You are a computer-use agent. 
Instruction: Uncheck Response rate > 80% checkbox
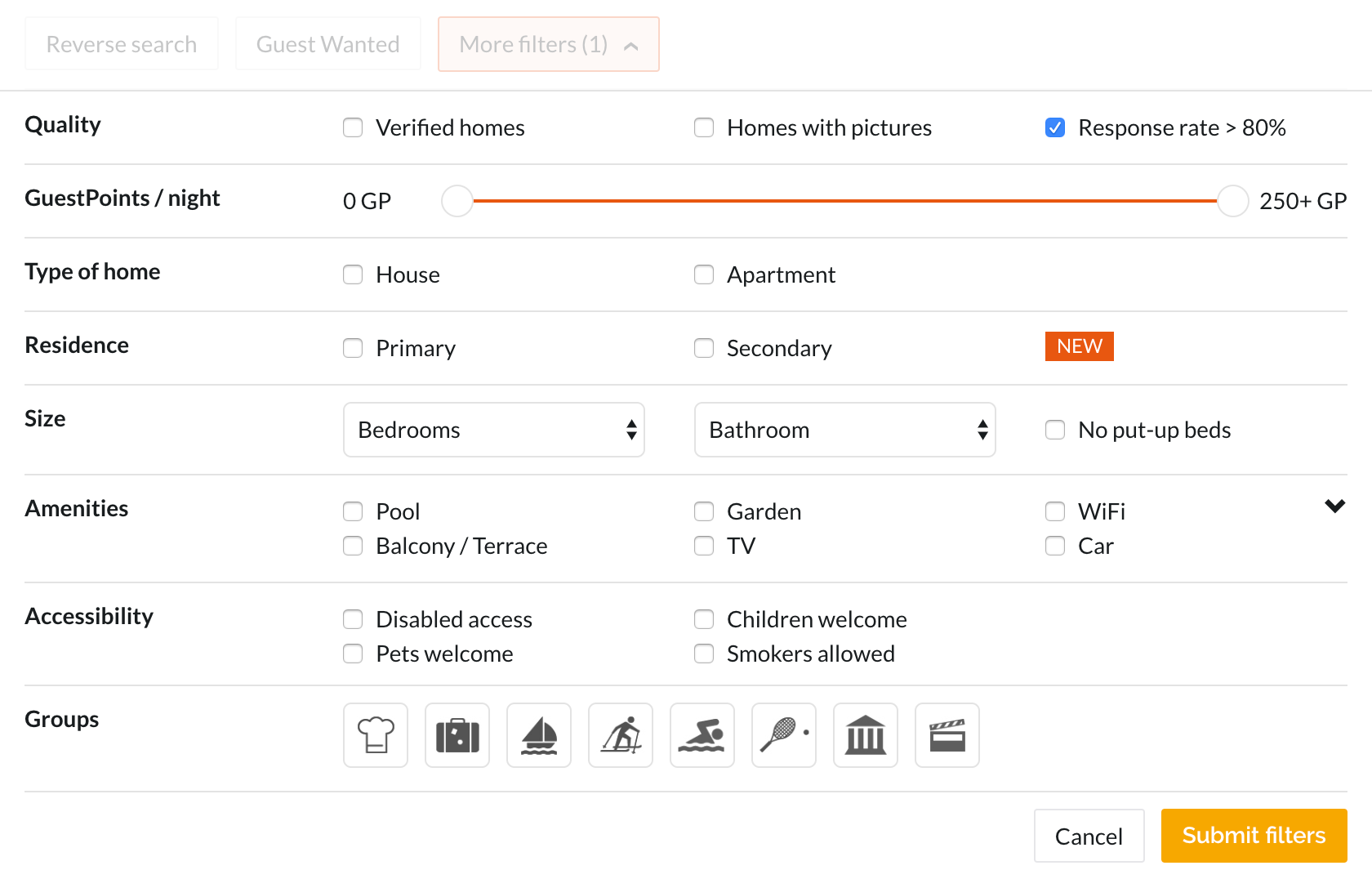coord(1055,128)
